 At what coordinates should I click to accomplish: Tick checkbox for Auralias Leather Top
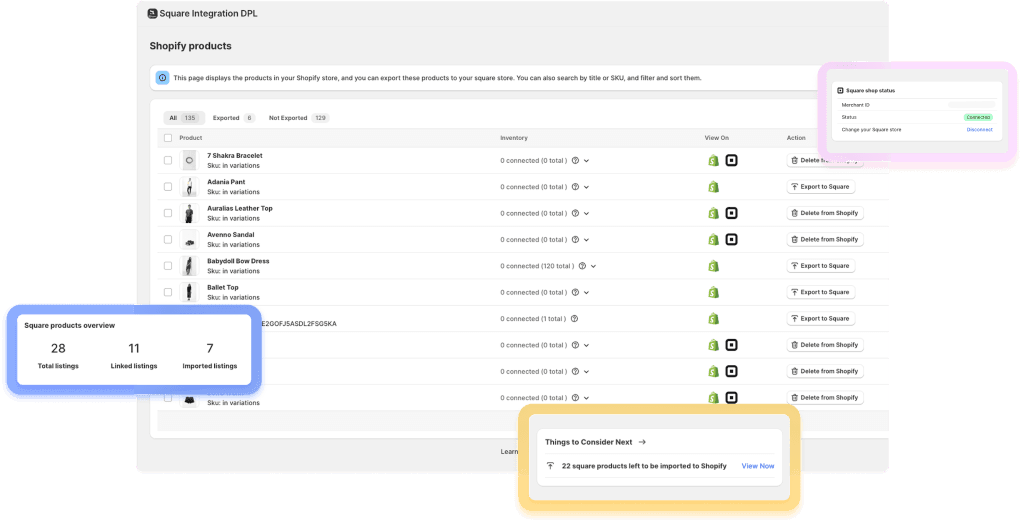click(x=168, y=214)
